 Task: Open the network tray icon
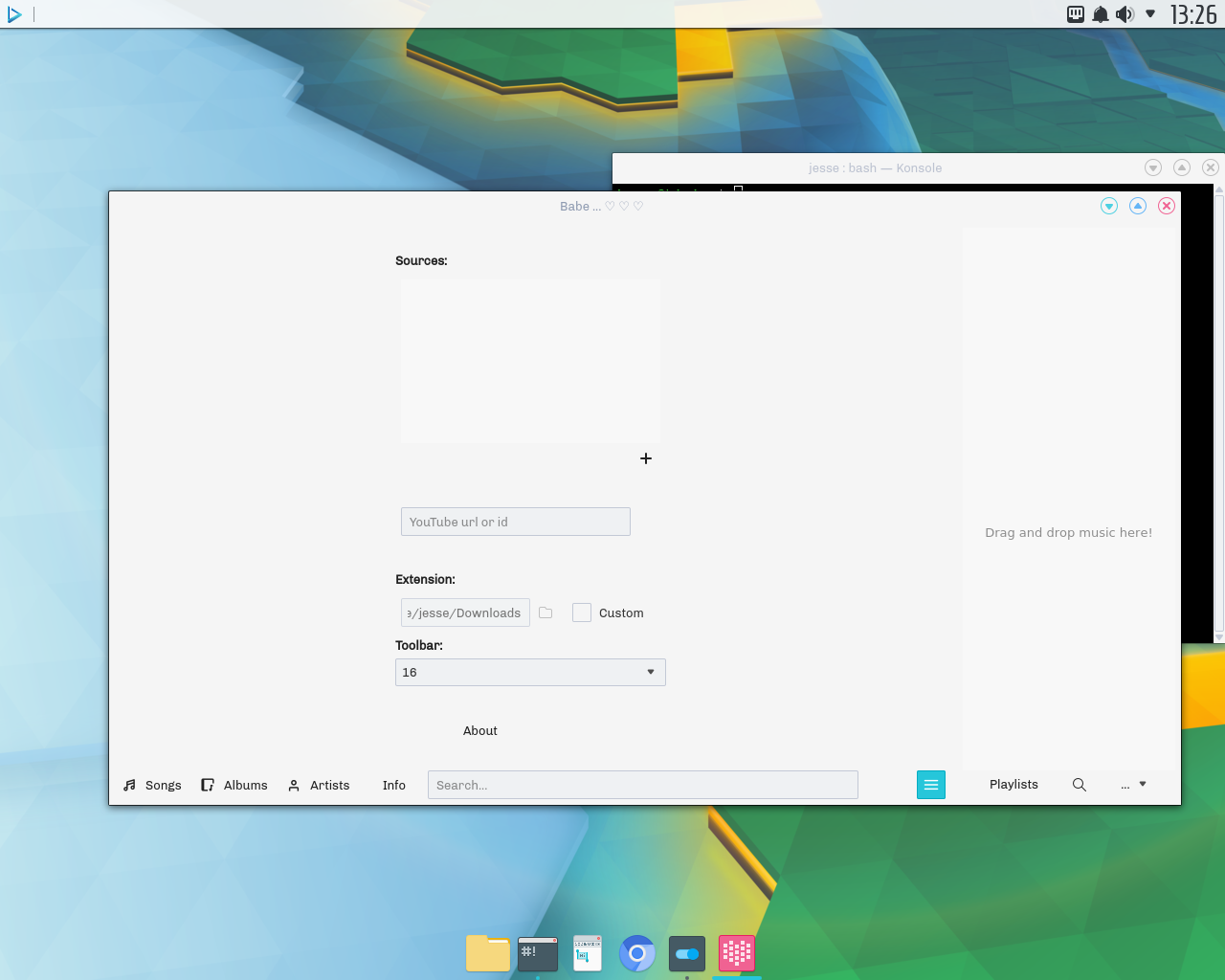pyautogui.click(x=1076, y=14)
